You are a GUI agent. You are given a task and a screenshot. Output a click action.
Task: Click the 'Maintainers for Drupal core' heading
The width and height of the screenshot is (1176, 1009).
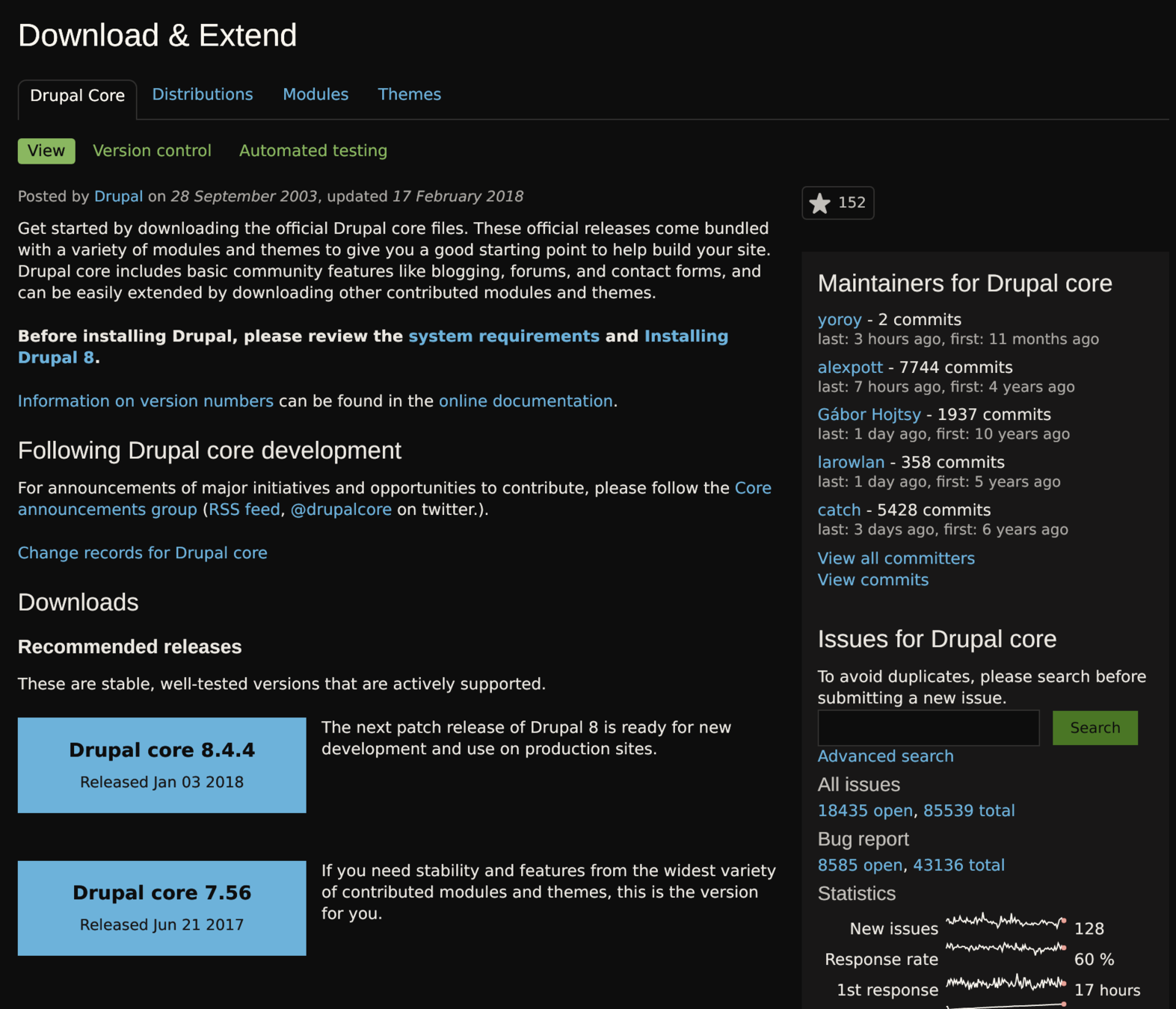coord(964,283)
